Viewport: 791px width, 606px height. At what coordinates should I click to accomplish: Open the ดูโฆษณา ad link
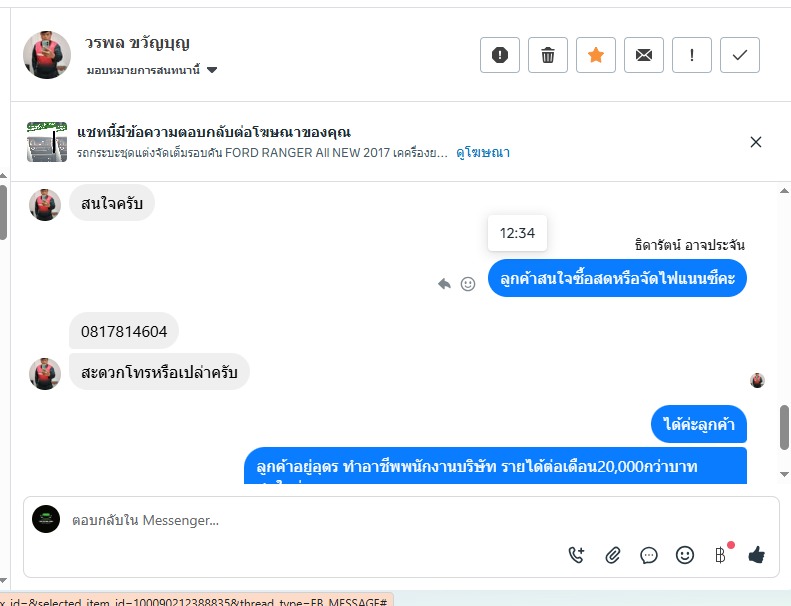coord(483,152)
